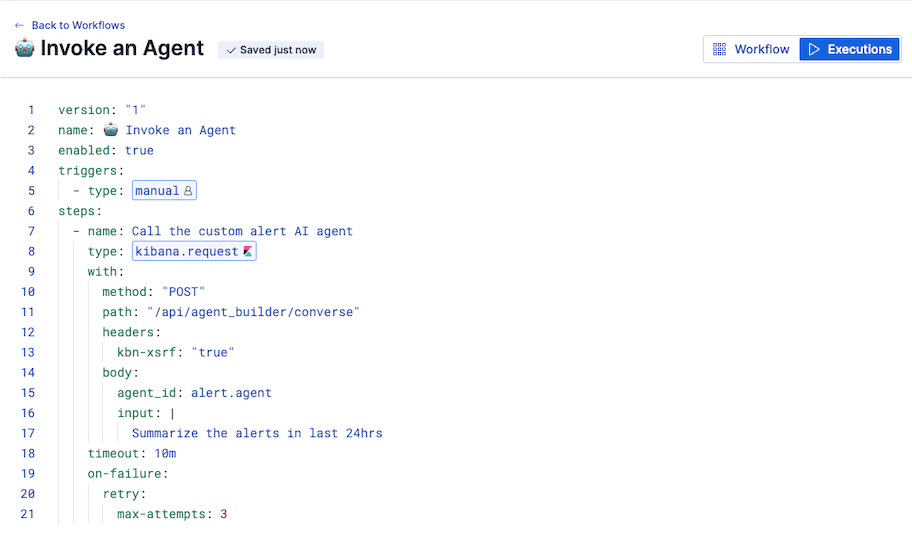The image size is (912, 535).
Task: Click the grid icon on the Workflow button
Action: click(719, 49)
